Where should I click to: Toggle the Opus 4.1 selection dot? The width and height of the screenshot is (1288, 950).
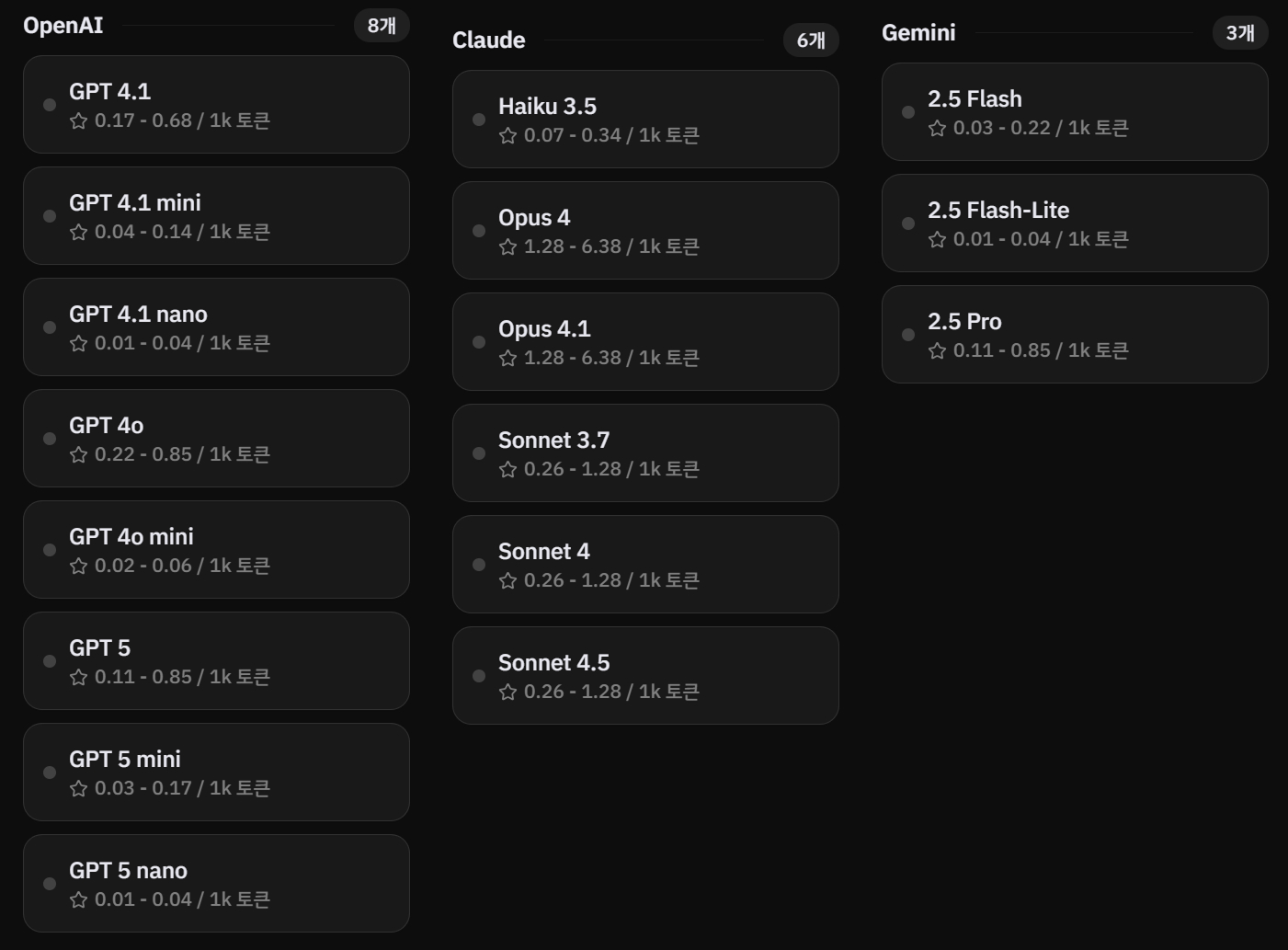pos(479,342)
